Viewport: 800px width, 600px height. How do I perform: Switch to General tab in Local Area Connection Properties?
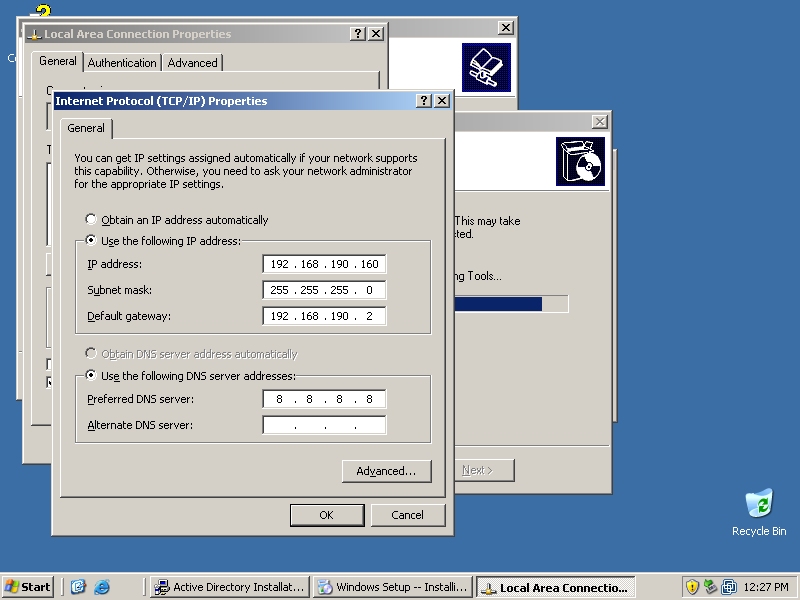click(x=58, y=61)
